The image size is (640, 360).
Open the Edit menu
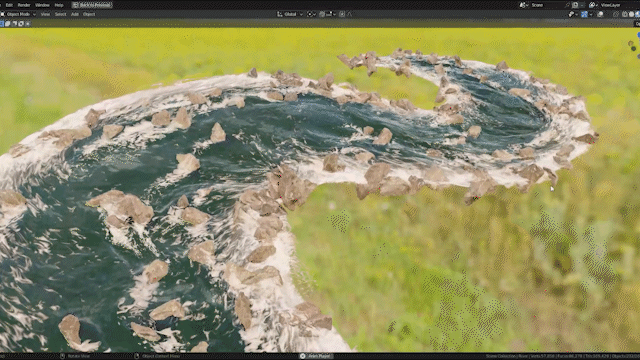tap(9, 5)
